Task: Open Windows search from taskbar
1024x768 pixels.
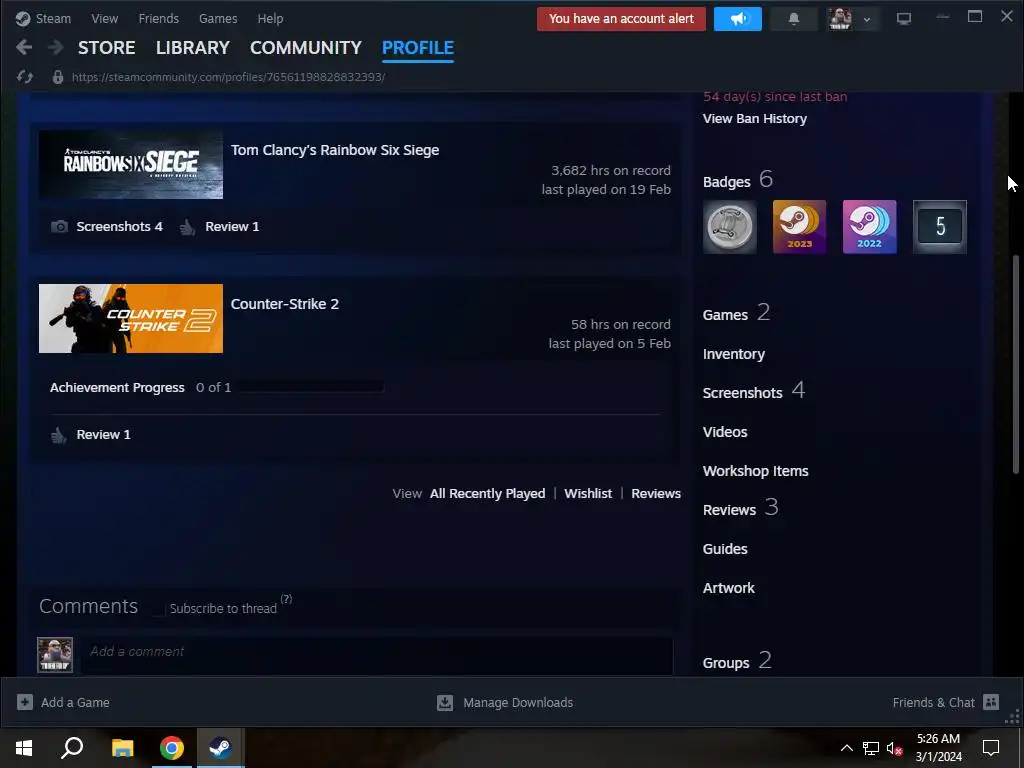Action: 72,748
